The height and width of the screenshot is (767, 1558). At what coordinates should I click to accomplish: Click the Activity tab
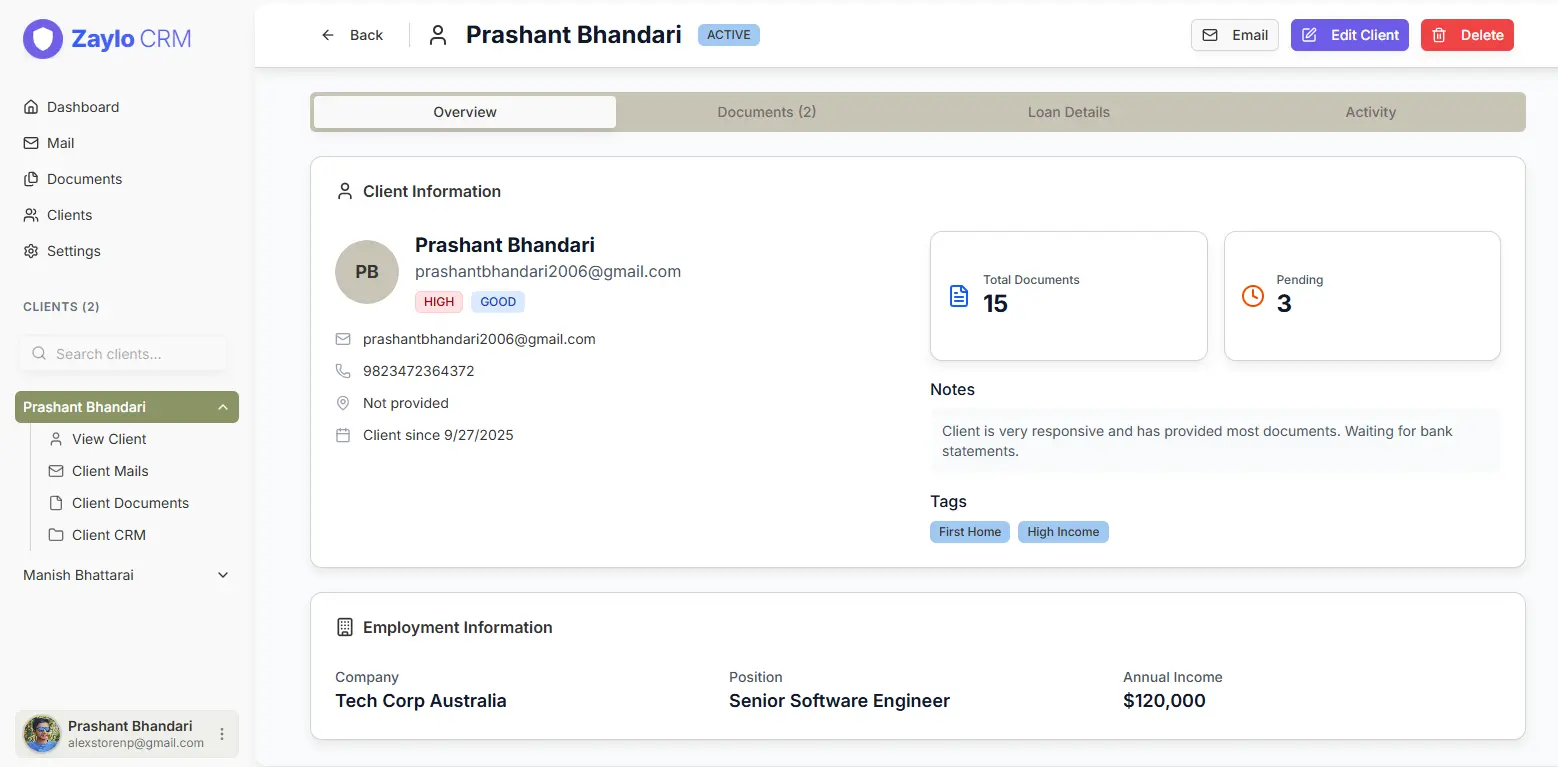click(1370, 111)
